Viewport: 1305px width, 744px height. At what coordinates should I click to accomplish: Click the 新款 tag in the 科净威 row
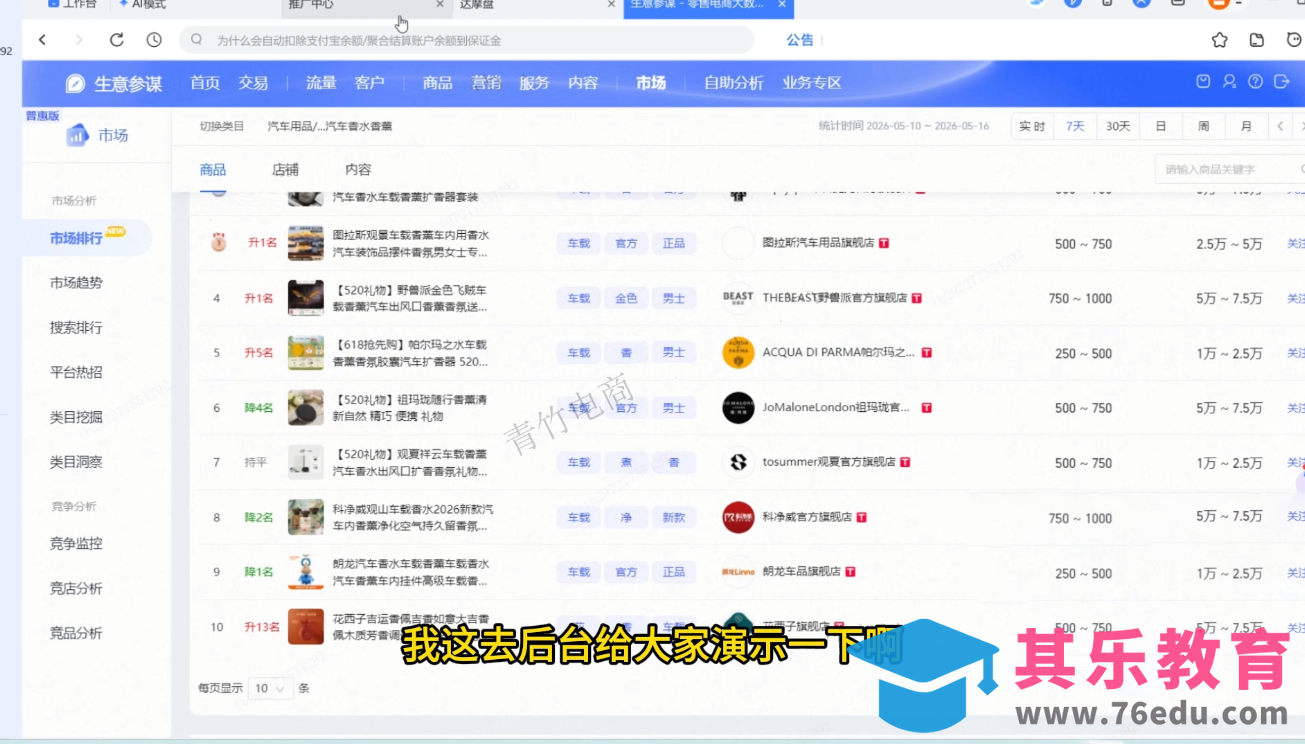click(x=674, y=518)
